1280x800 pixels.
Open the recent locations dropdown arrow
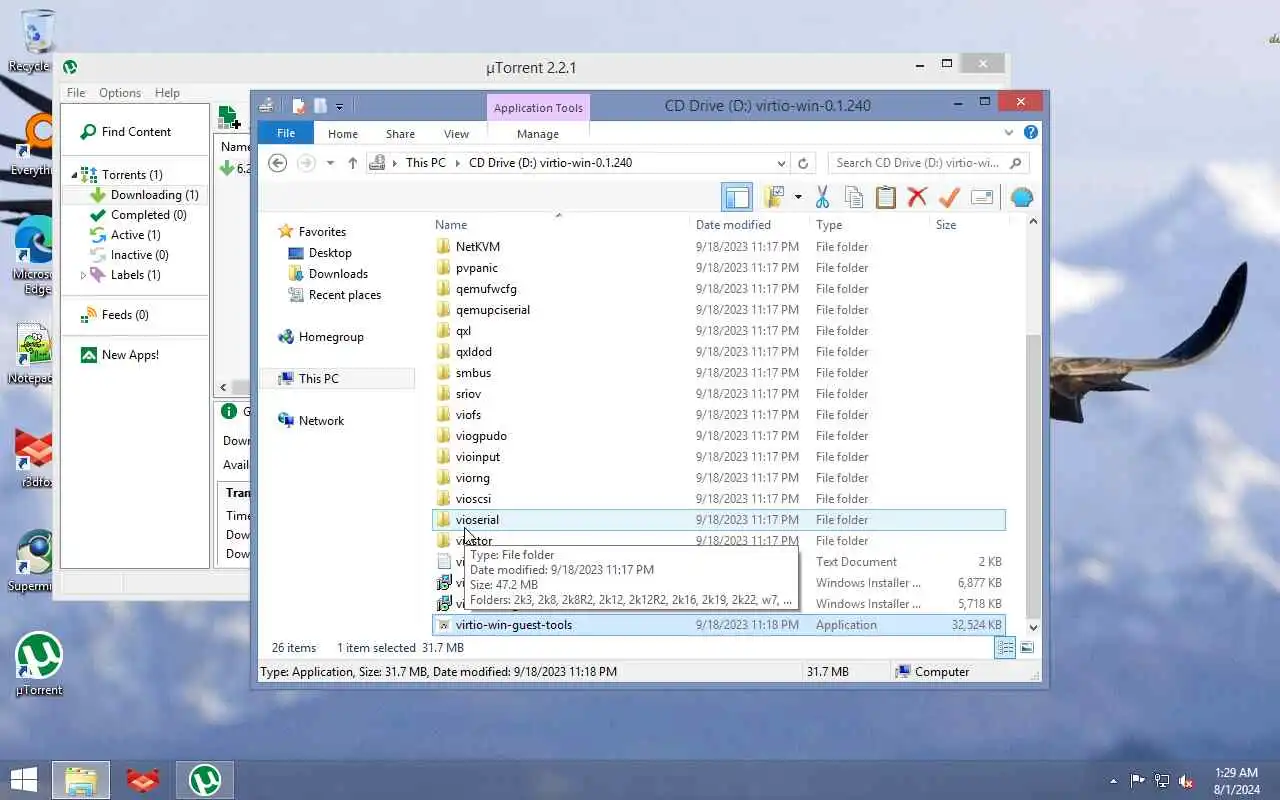click(x=330, y=163)
